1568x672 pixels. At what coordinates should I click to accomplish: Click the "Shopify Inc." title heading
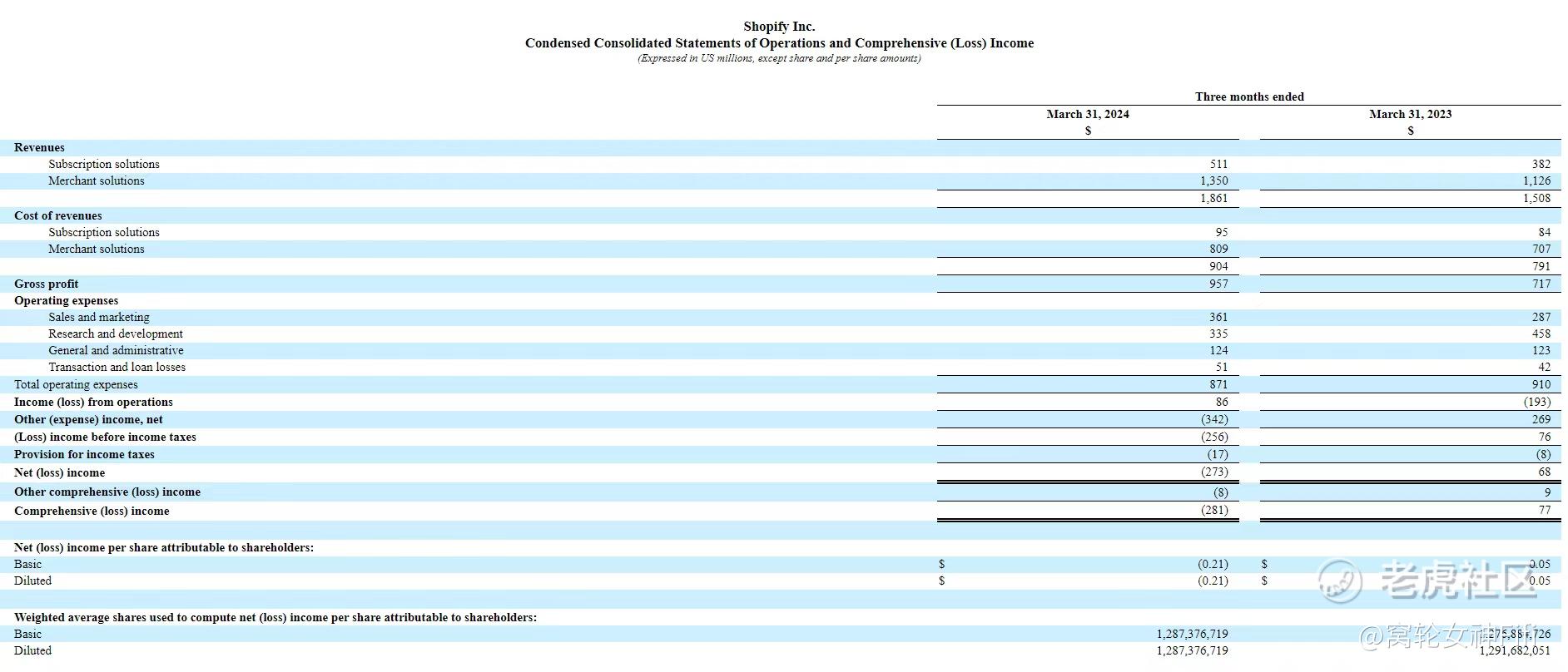point(779,27)
